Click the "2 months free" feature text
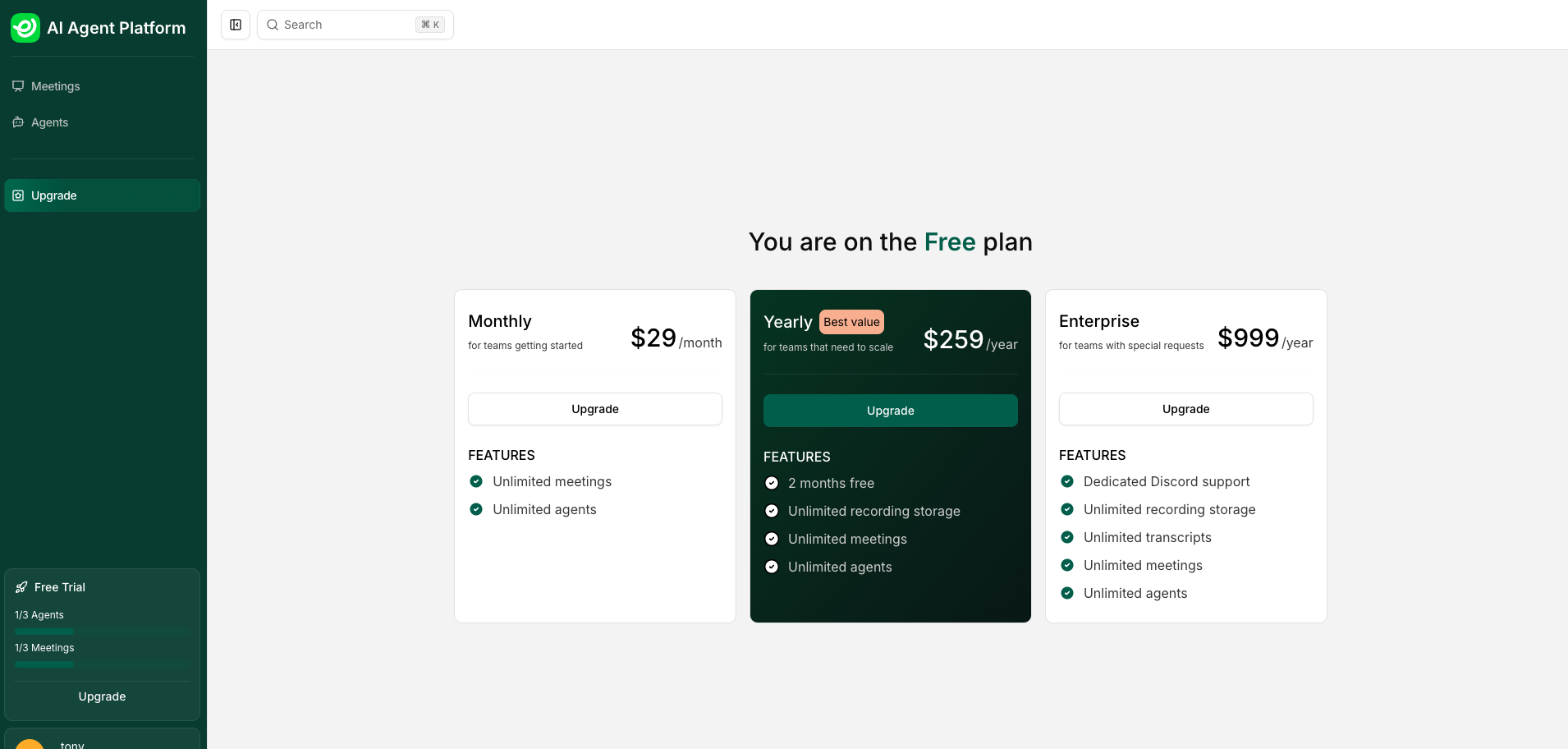The height and width of the screenshot is (749, 1568). pos(831,483)
